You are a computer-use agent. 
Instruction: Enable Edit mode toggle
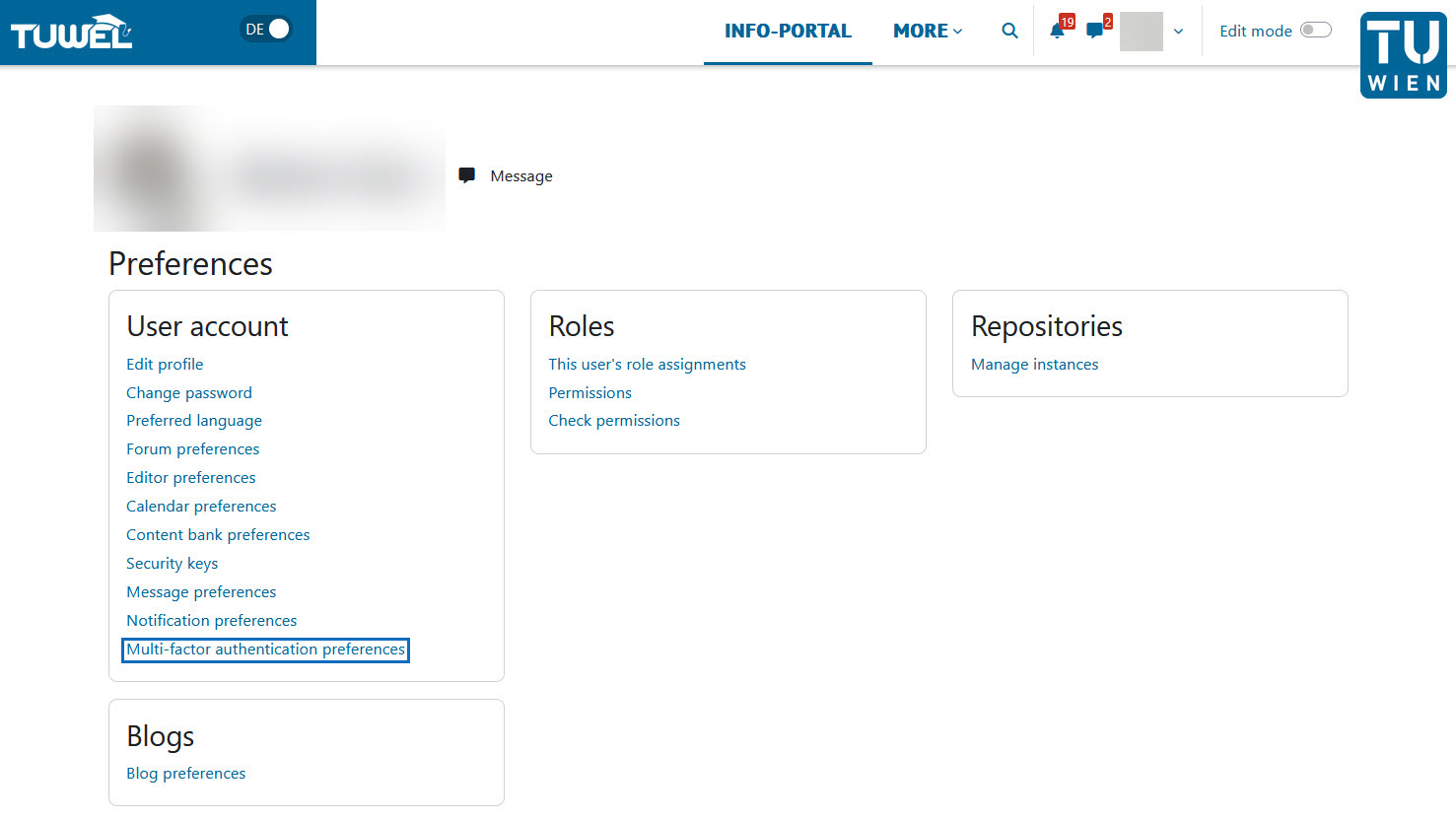tap(1315, 31)
